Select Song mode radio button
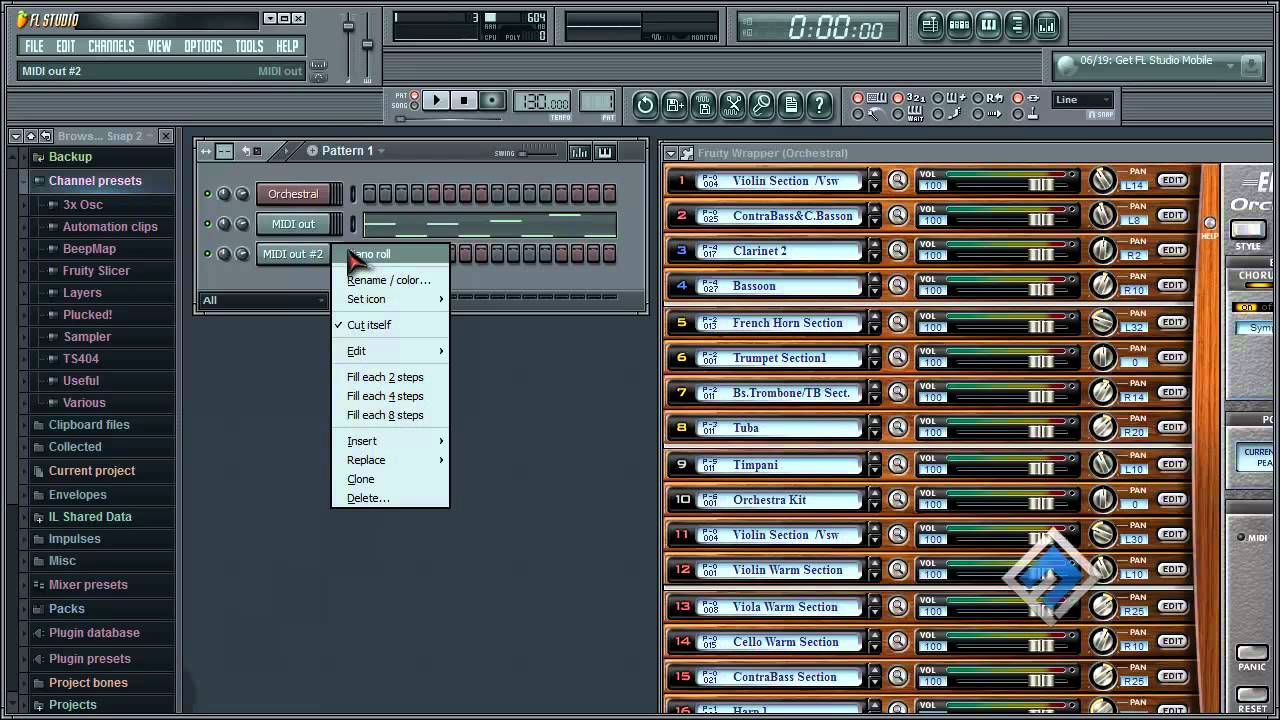 [412, 105]
